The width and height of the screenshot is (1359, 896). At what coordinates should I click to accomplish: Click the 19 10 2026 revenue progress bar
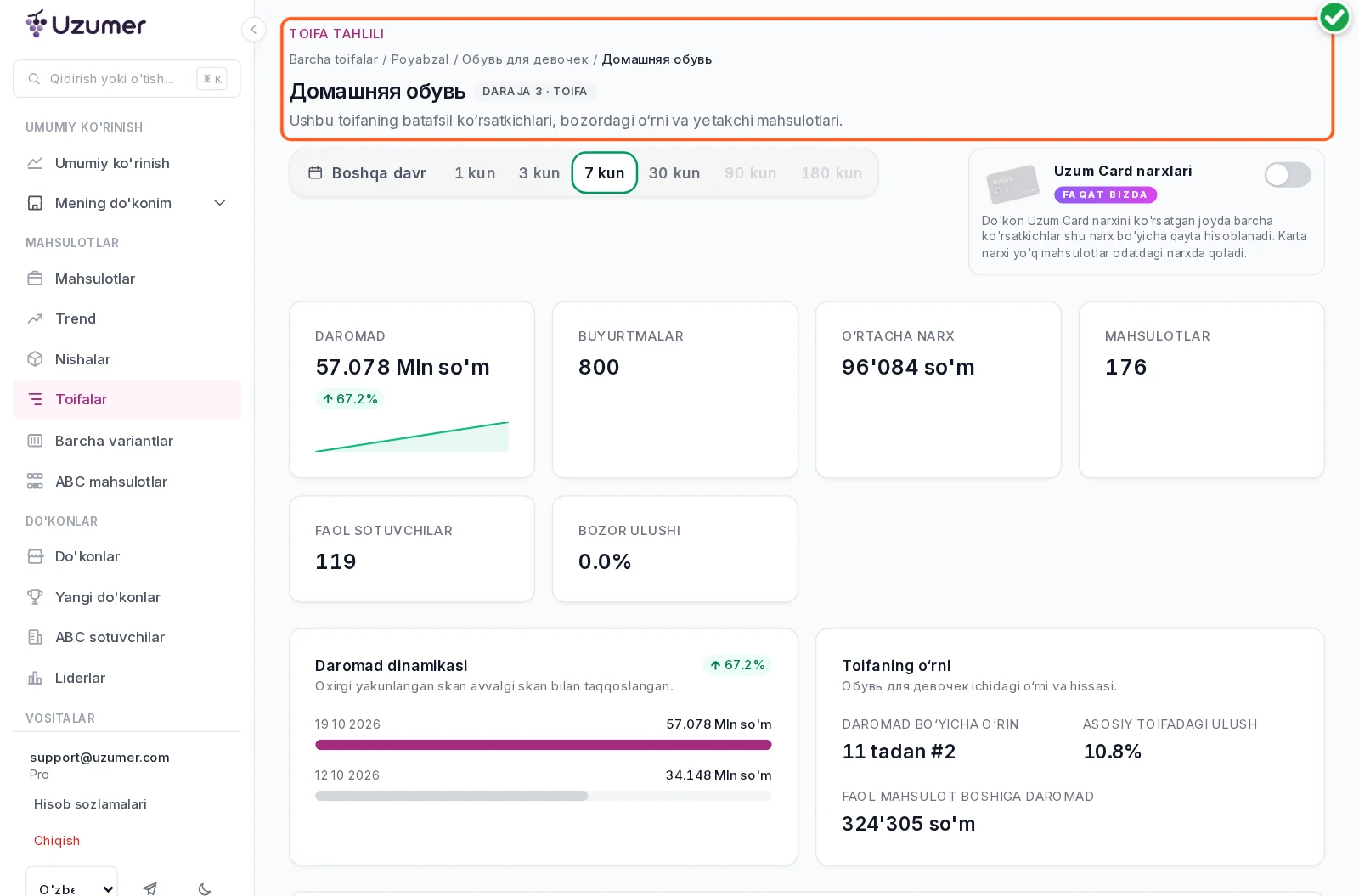coord(544,745)
